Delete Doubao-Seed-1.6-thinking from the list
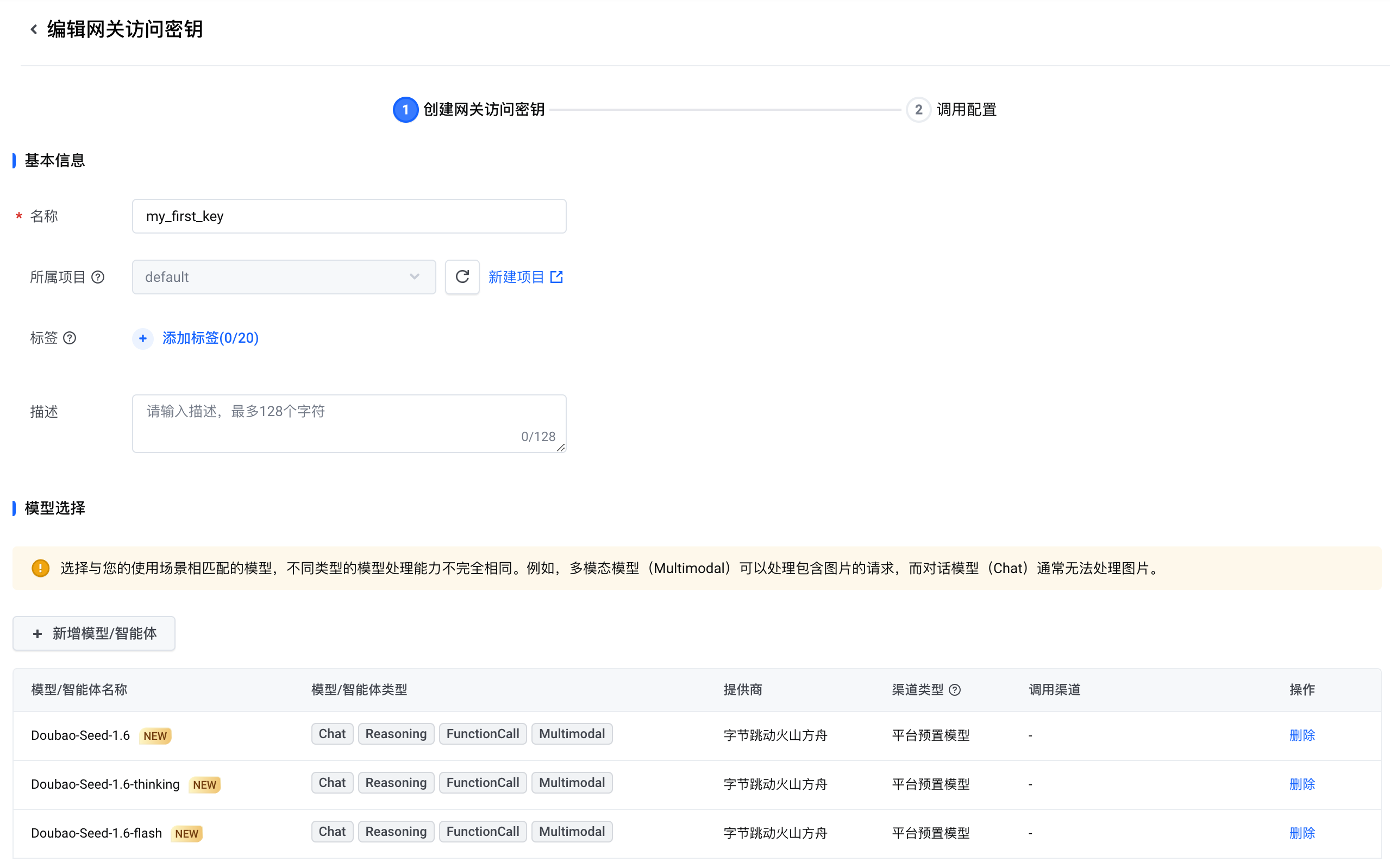Viewport: 1390px width, 868px height. click(x=1301, y=784)
